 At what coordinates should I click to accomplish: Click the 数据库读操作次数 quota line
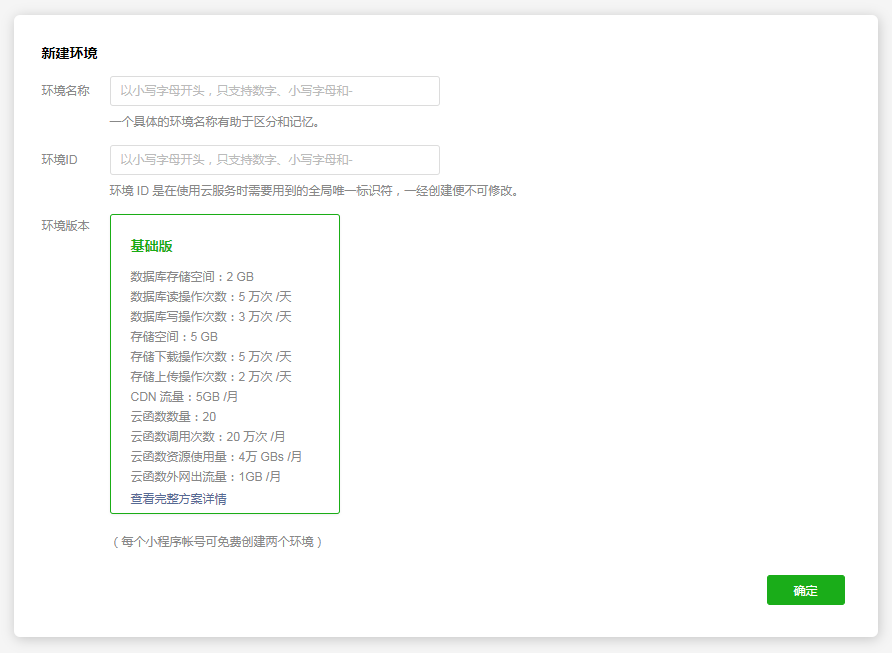tap(210, 297)
